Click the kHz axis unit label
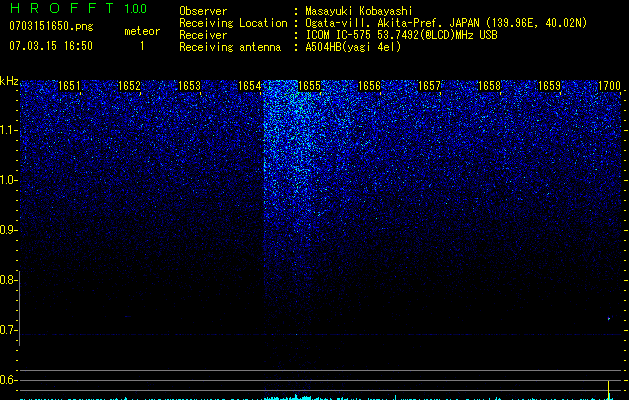 point(9,81)
